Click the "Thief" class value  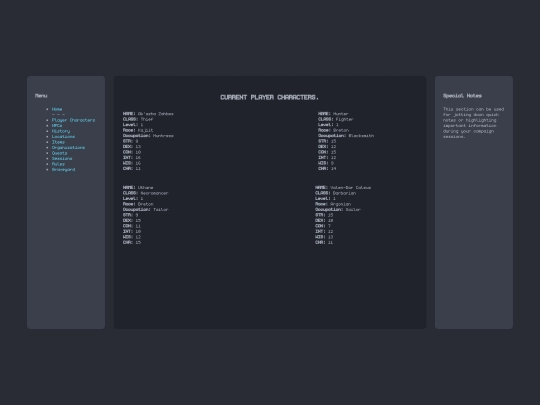pyautogui.click(x=146, y=119)
